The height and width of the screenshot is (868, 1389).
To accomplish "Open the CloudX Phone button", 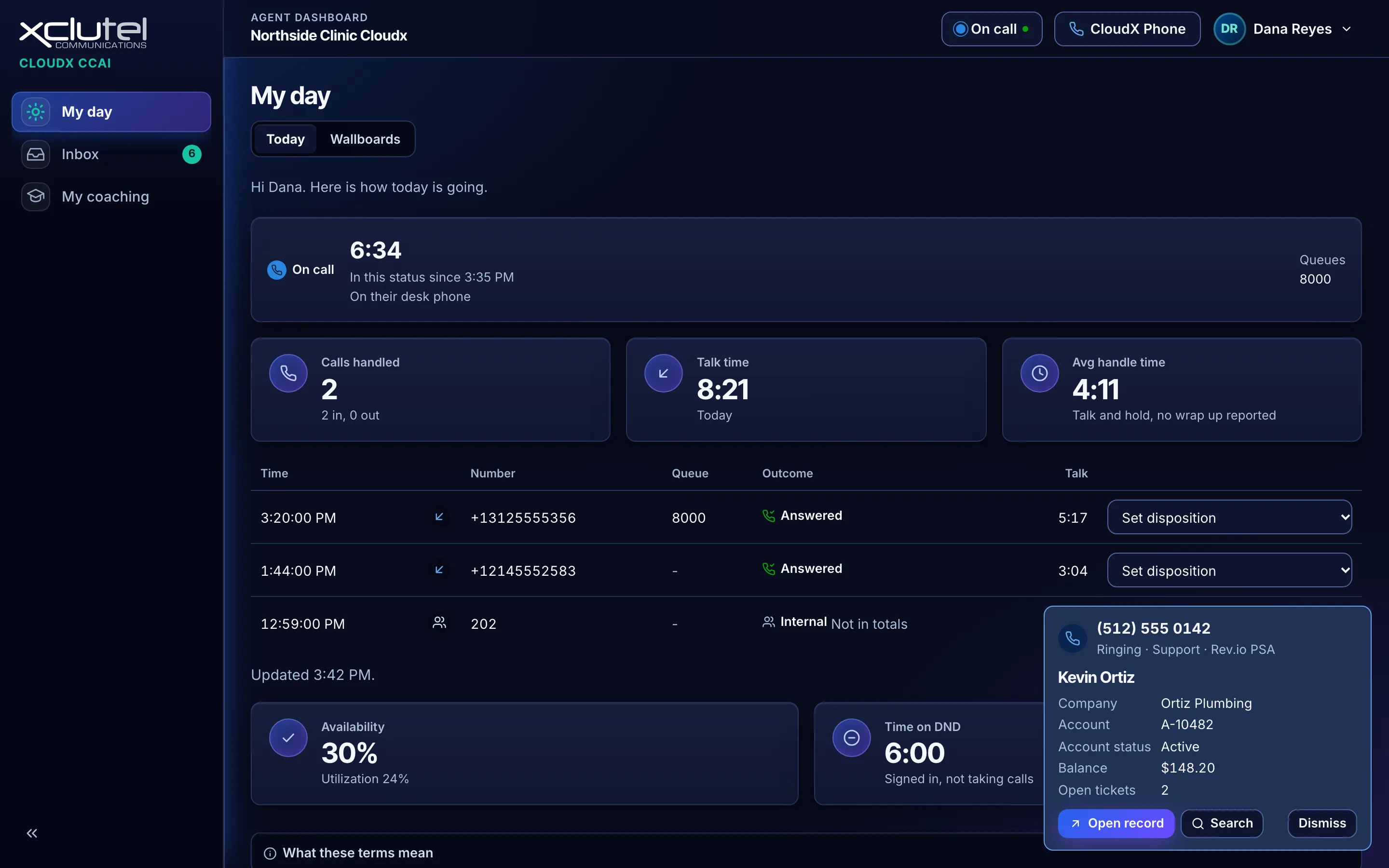I will (1127, 29).
